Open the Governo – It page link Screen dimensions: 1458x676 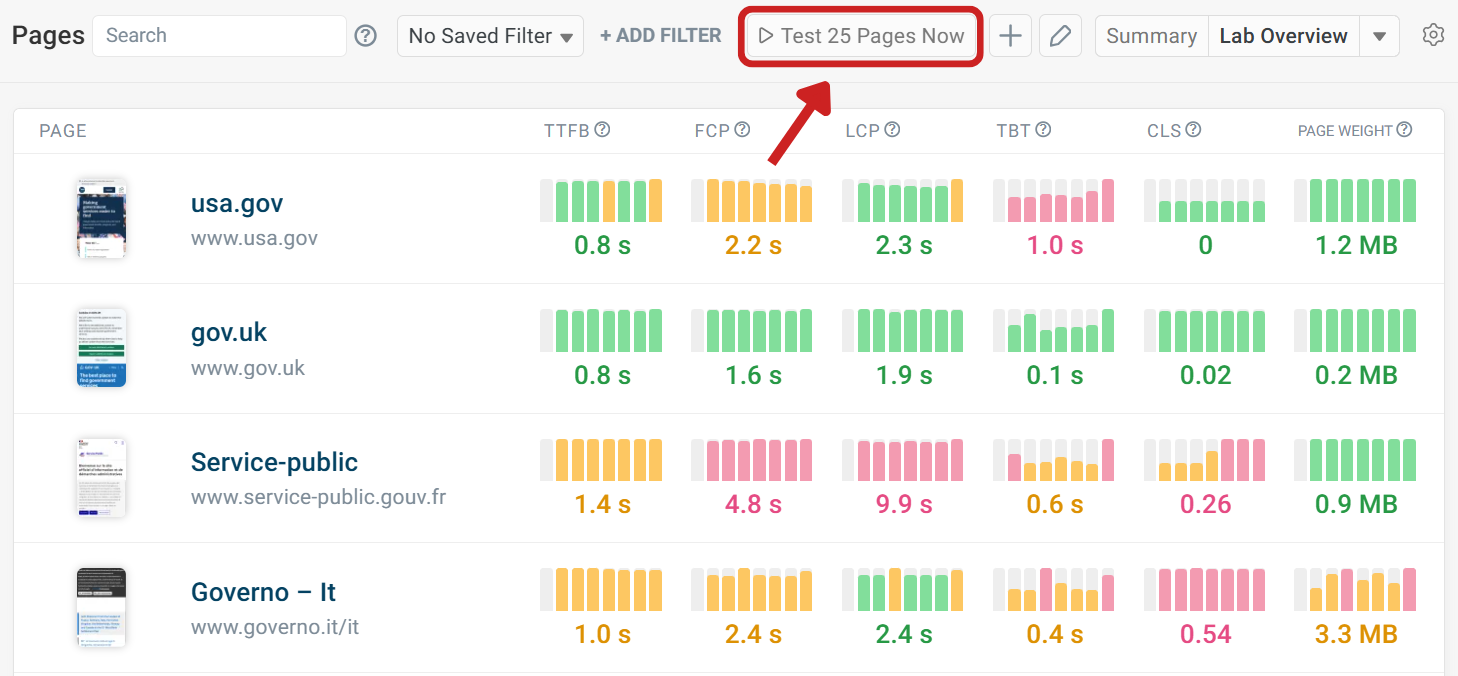tap(263, 592)
